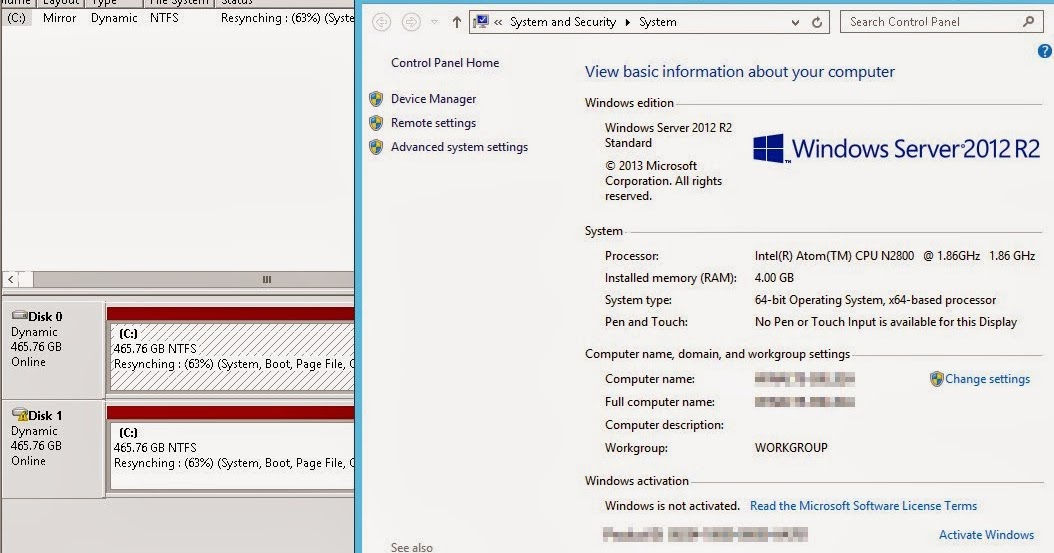Click Change settings for computer name
The height and width of the screenshot is (553, 1054).
987,379
